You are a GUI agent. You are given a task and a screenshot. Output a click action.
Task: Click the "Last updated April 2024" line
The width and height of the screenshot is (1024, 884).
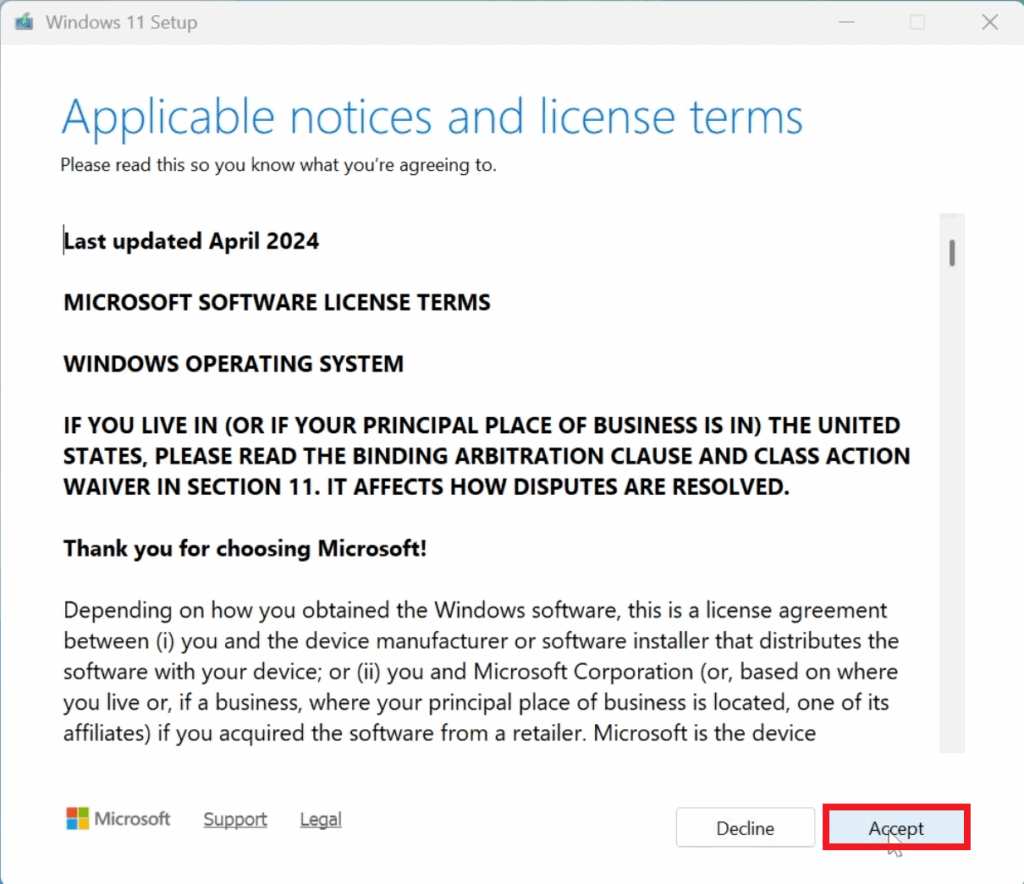tap(191, 241)
